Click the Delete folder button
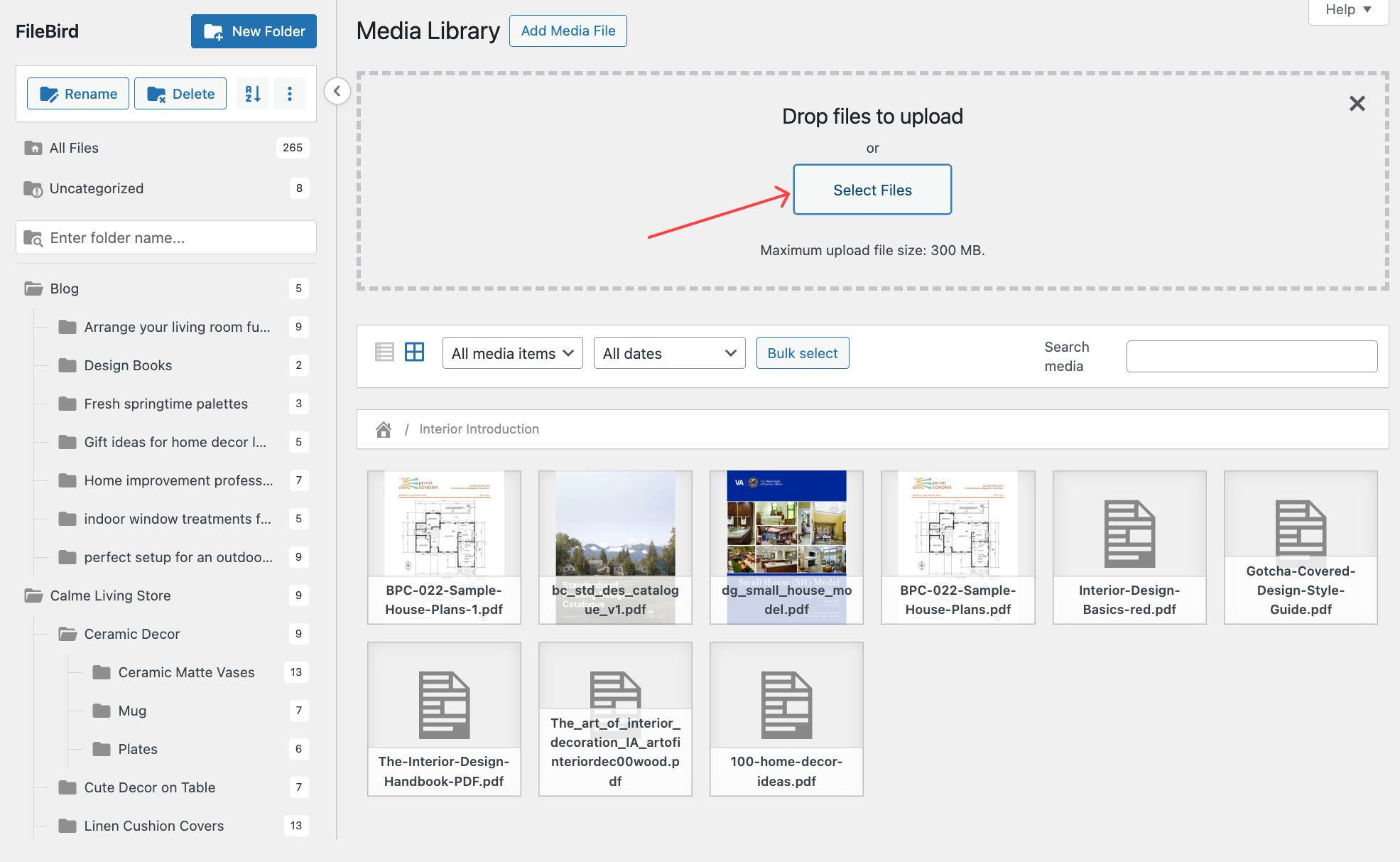The width and height of the screenshot is (1400, 862). pyautogui.click(x=180, y=94)
